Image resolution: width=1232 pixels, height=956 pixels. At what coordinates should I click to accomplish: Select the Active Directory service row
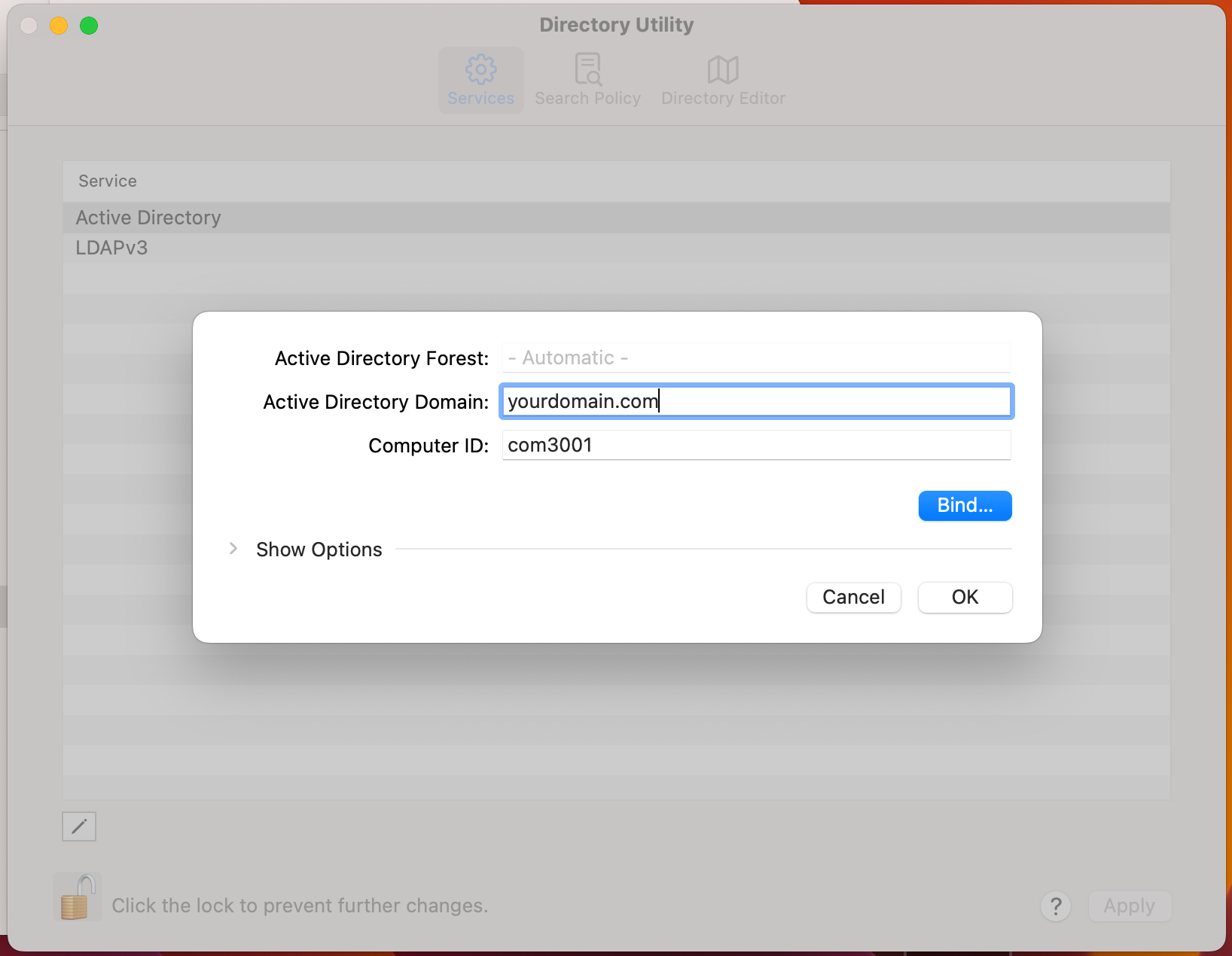[616, 218]
